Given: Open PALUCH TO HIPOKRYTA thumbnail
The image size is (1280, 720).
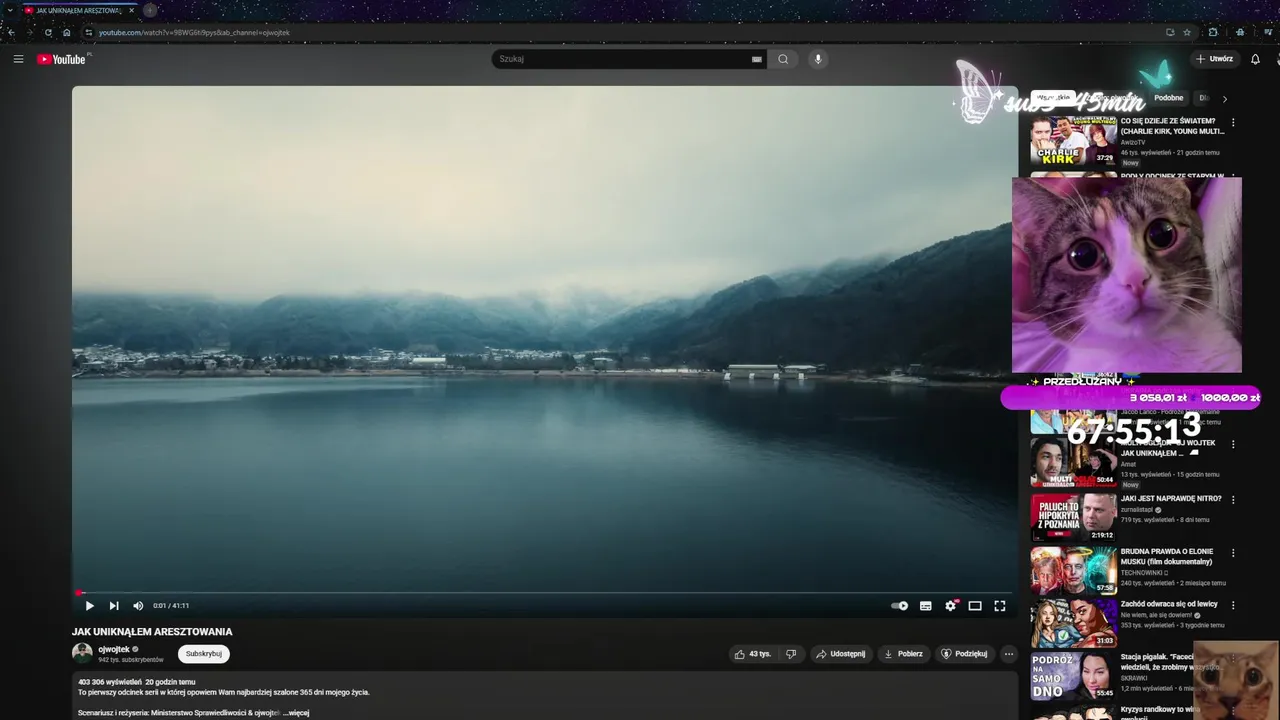Looking at the screenshot, I should (1073, 517).
